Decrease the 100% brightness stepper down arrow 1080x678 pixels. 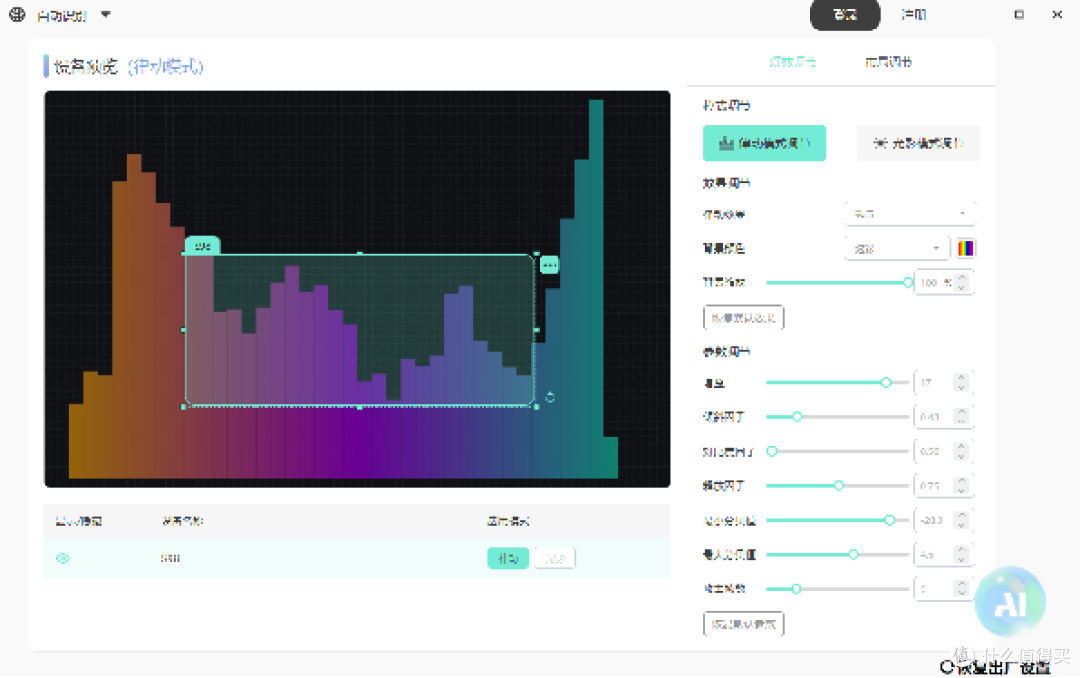pos(962,287)
